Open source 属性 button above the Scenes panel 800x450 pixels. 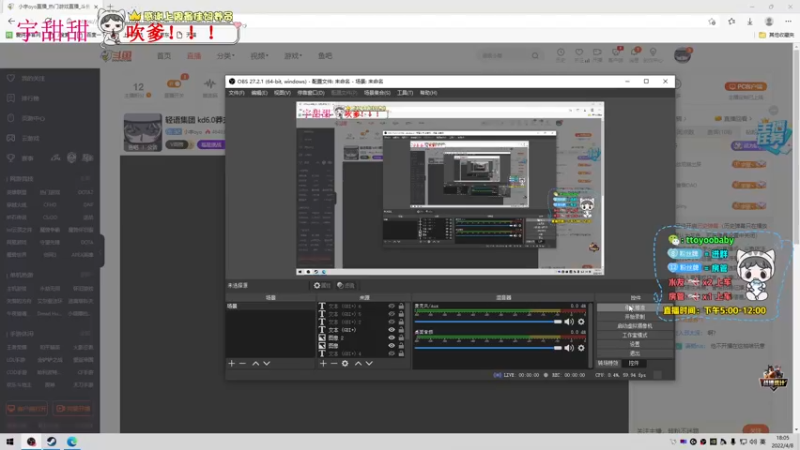[322, 286]
